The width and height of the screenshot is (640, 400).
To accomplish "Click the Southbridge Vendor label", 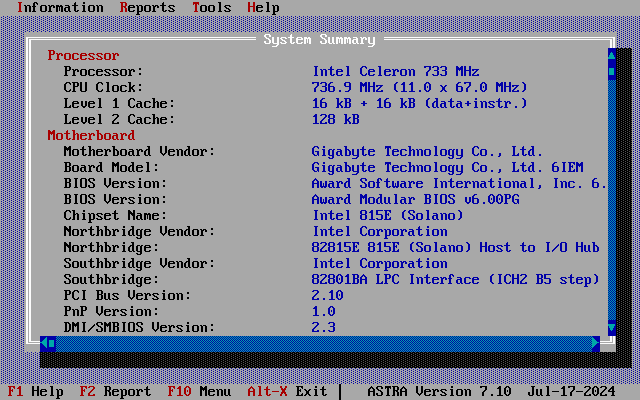I will pyautogui.click(x=139, y=263).
